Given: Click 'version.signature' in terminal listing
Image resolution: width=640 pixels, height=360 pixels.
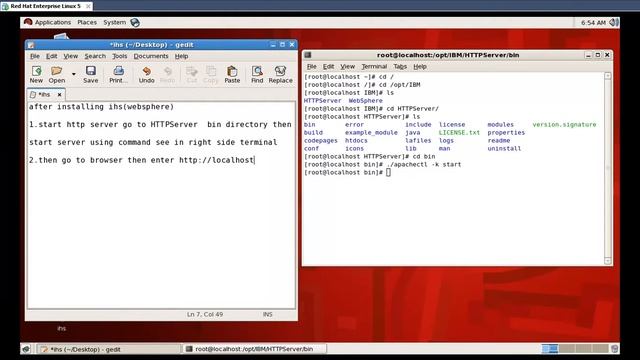Looking at the screenshot, I should tap(564, 124).
